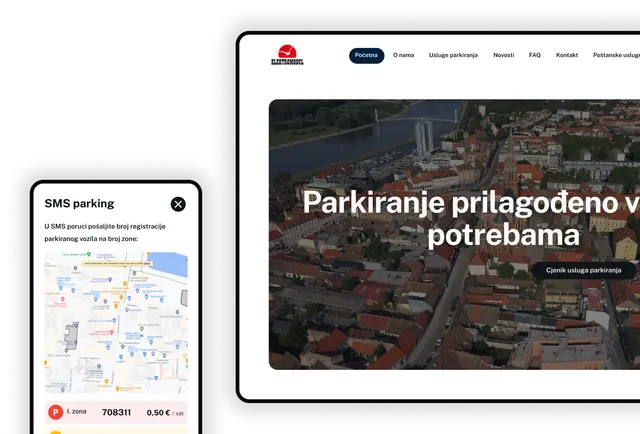640x434 pixels.
Task: Select the Početna nav item
Action: tap(367, 56)
